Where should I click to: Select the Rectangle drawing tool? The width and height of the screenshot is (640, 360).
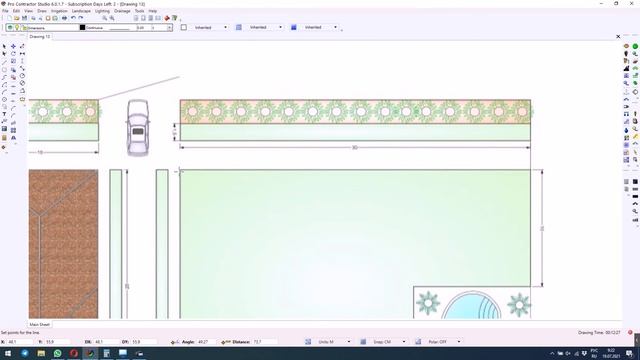(x=4, y=70)
